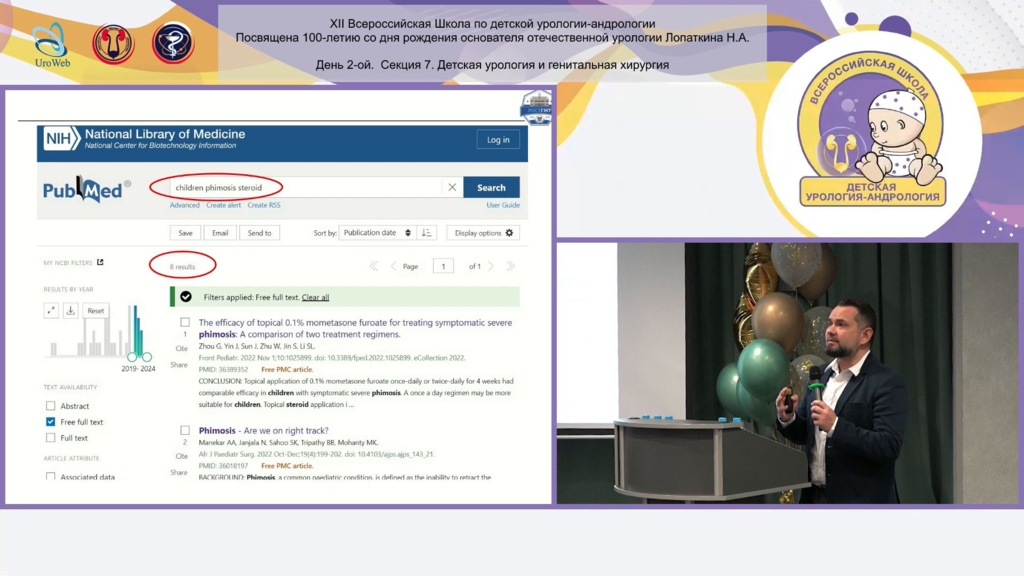Toggle the sort order direction icon
The height and width of the screenshot is (576, 1024).
(x=427, y=233)
